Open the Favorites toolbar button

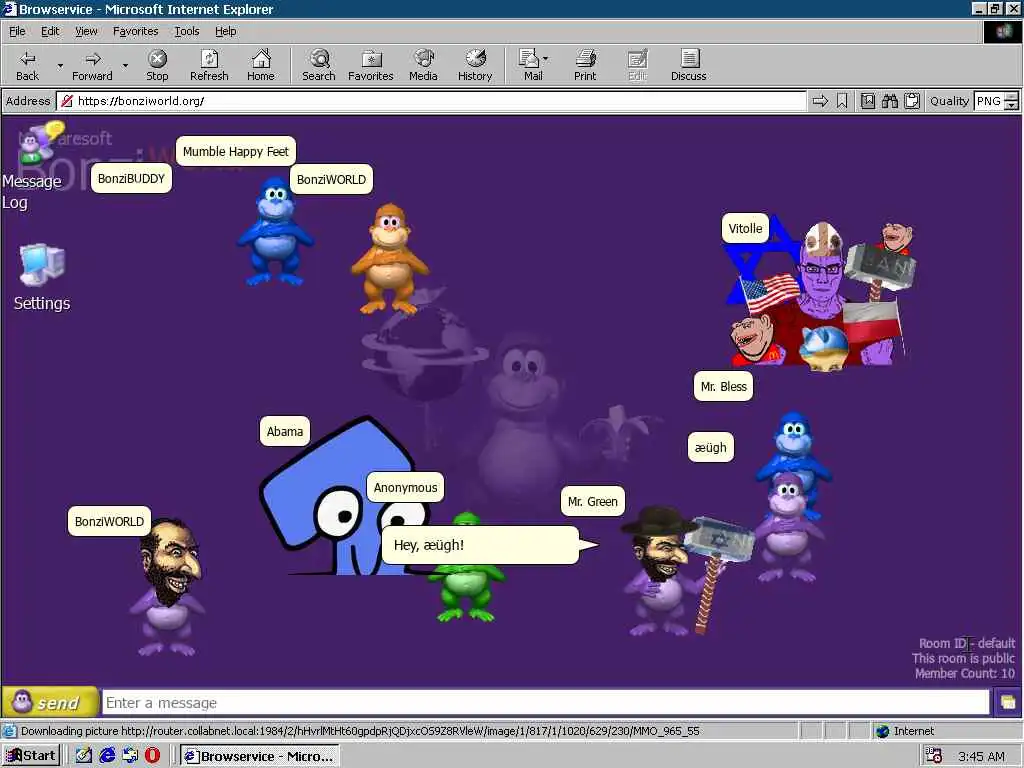(370, 65)
